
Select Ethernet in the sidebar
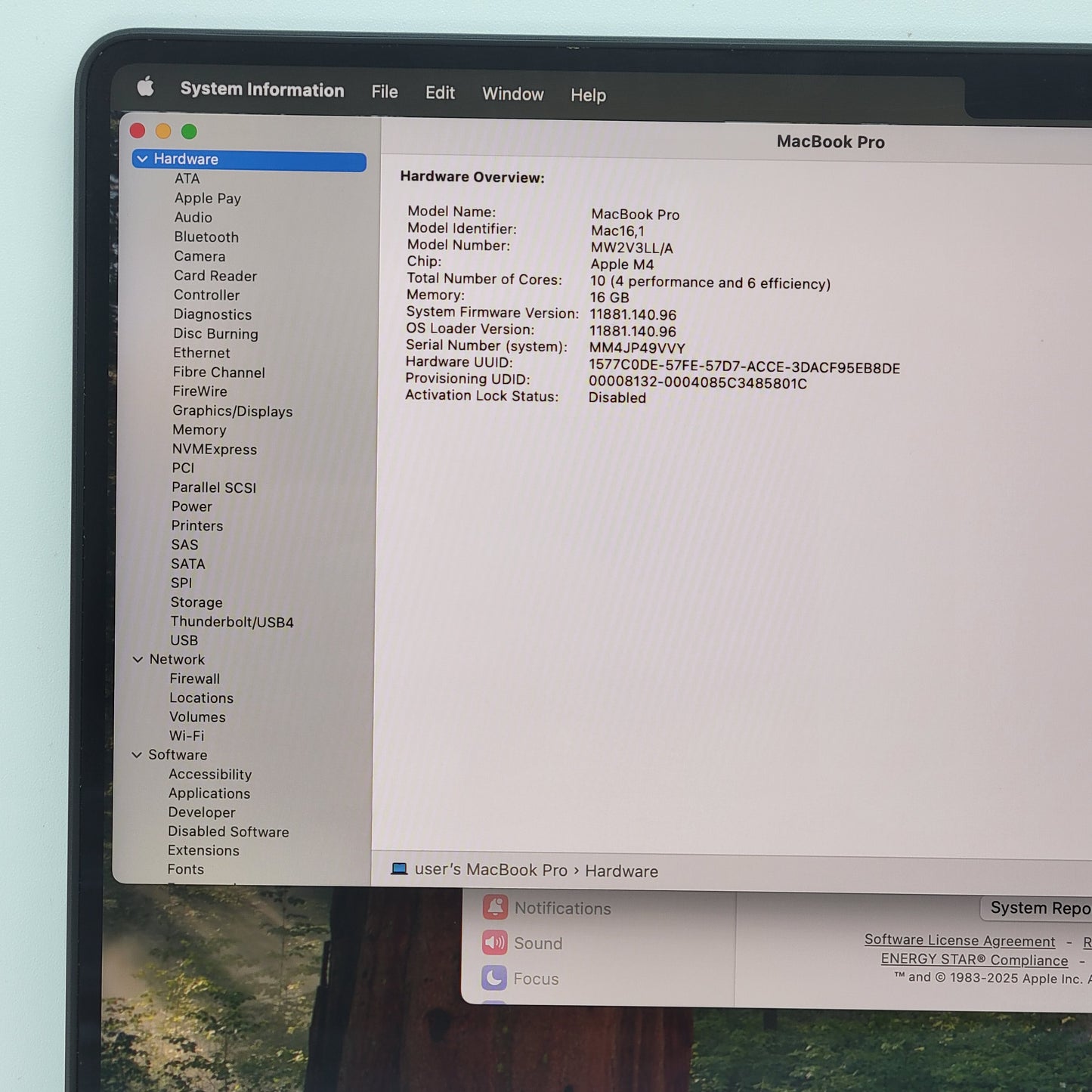(202, 353)
